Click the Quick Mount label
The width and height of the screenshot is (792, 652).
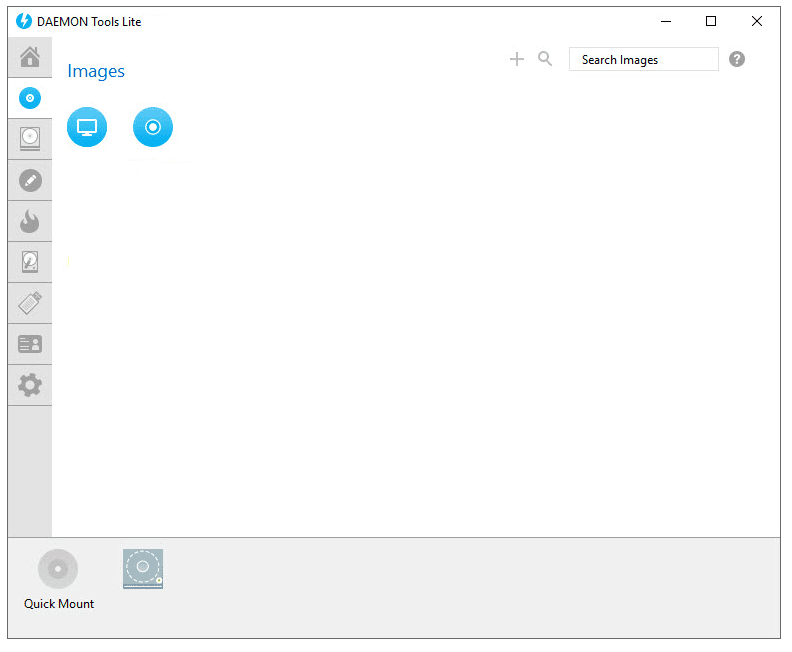(59, 604)
